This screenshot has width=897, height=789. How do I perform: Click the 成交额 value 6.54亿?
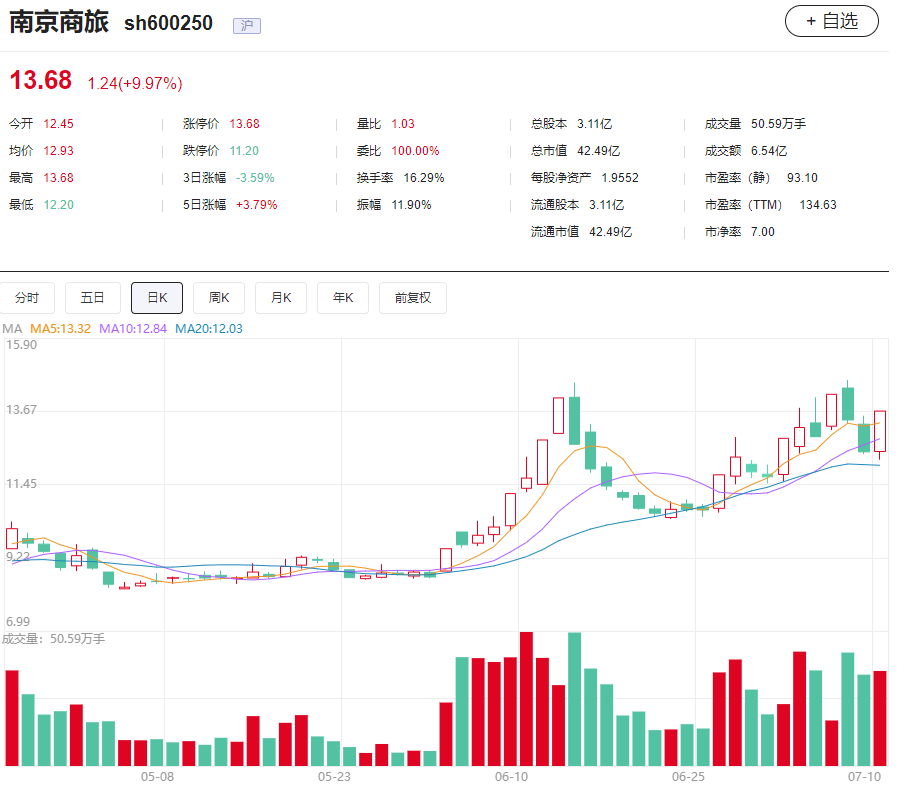point(769,150)
